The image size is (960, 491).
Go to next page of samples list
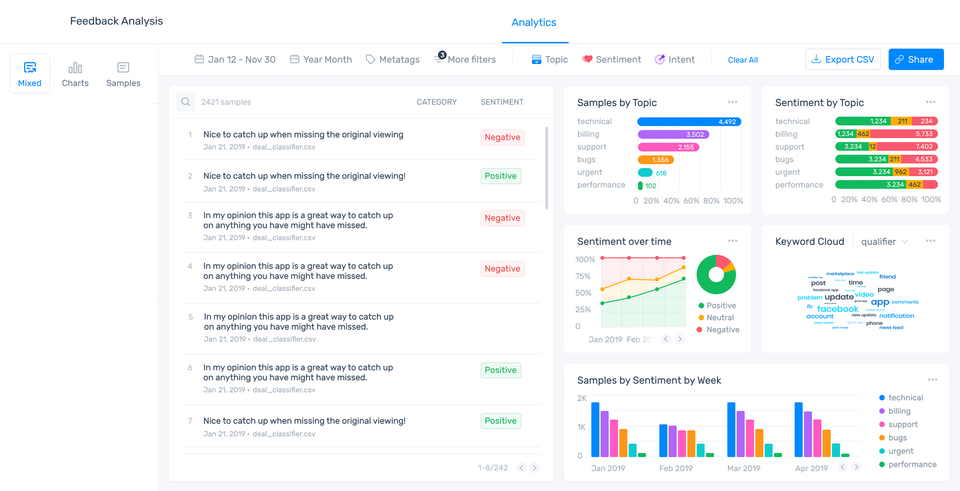click(535, 468)
